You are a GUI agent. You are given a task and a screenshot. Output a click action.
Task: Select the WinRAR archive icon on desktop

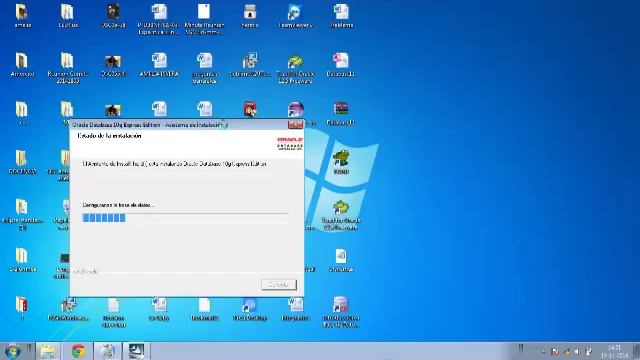coord(340,112)
